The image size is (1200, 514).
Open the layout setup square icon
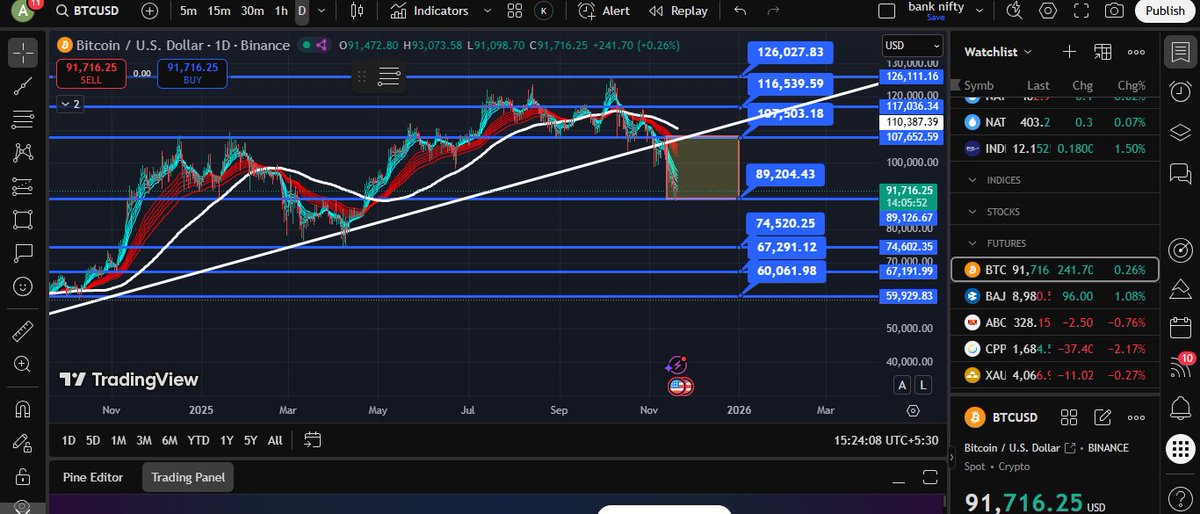tap(885, 11)
